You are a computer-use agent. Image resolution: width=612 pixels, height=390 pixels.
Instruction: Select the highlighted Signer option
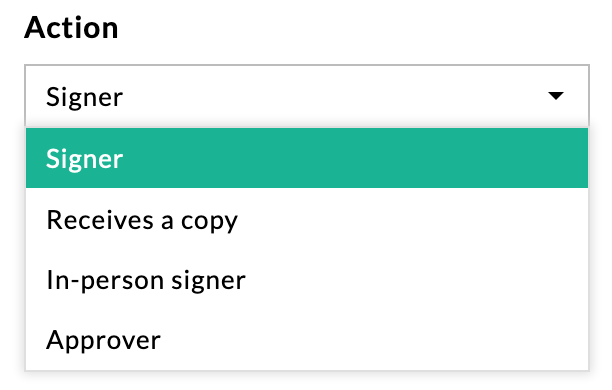coord(307,158)
